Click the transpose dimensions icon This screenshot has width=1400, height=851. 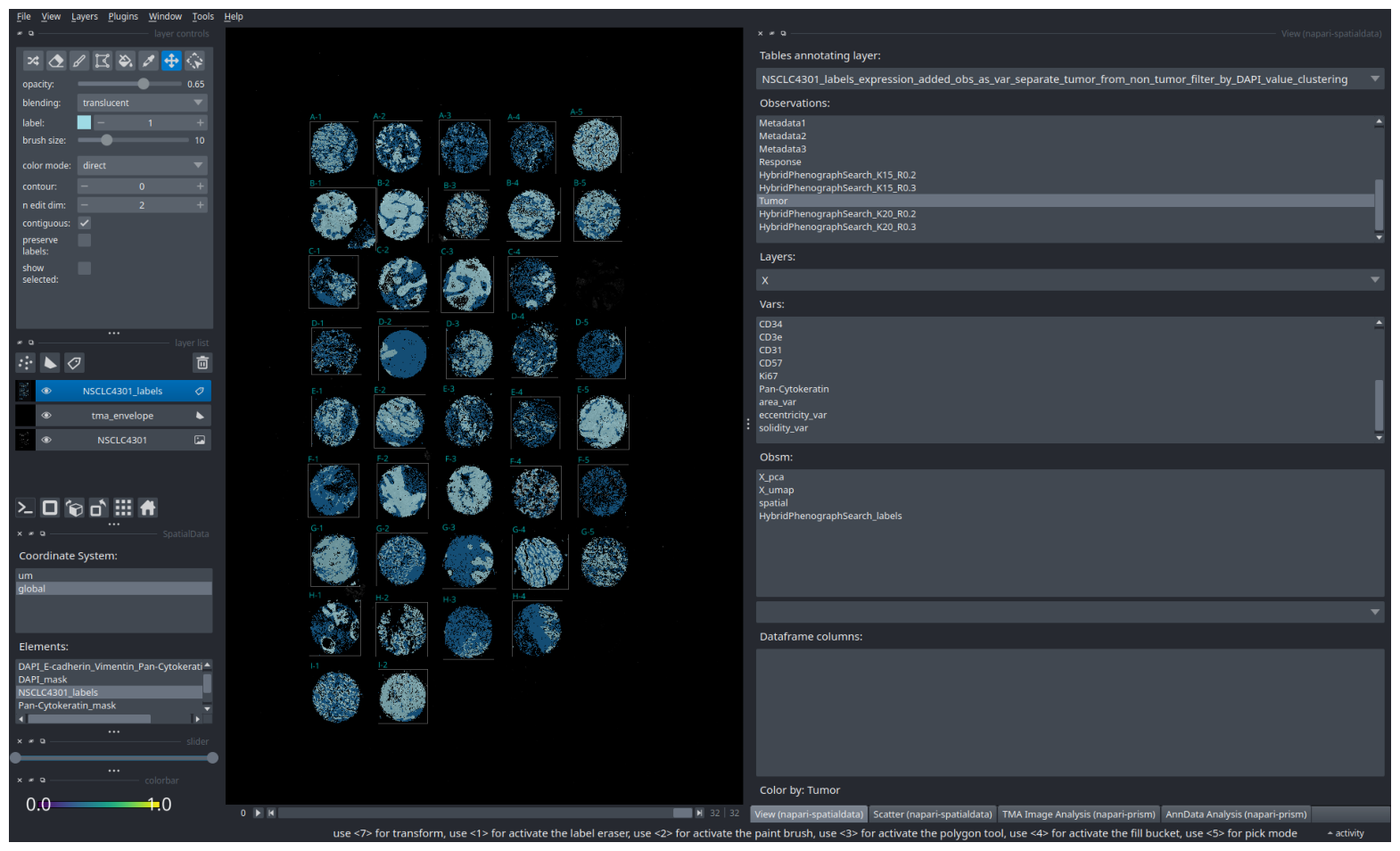[99, 508]
